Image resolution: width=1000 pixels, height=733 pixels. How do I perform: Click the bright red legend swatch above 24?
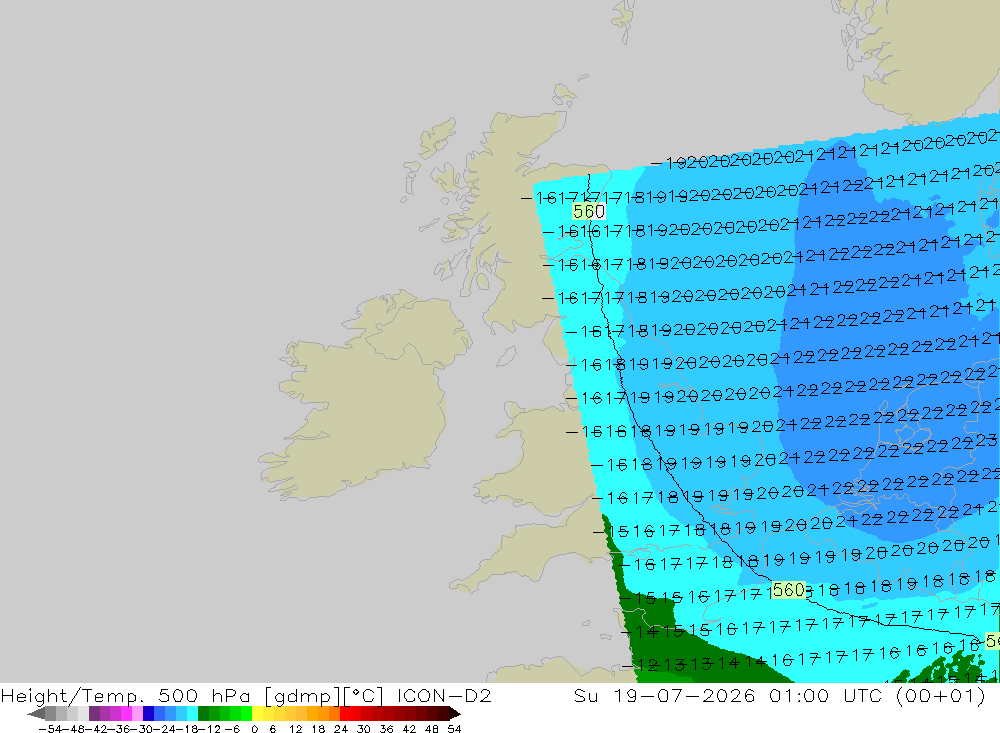click(345, 713)
